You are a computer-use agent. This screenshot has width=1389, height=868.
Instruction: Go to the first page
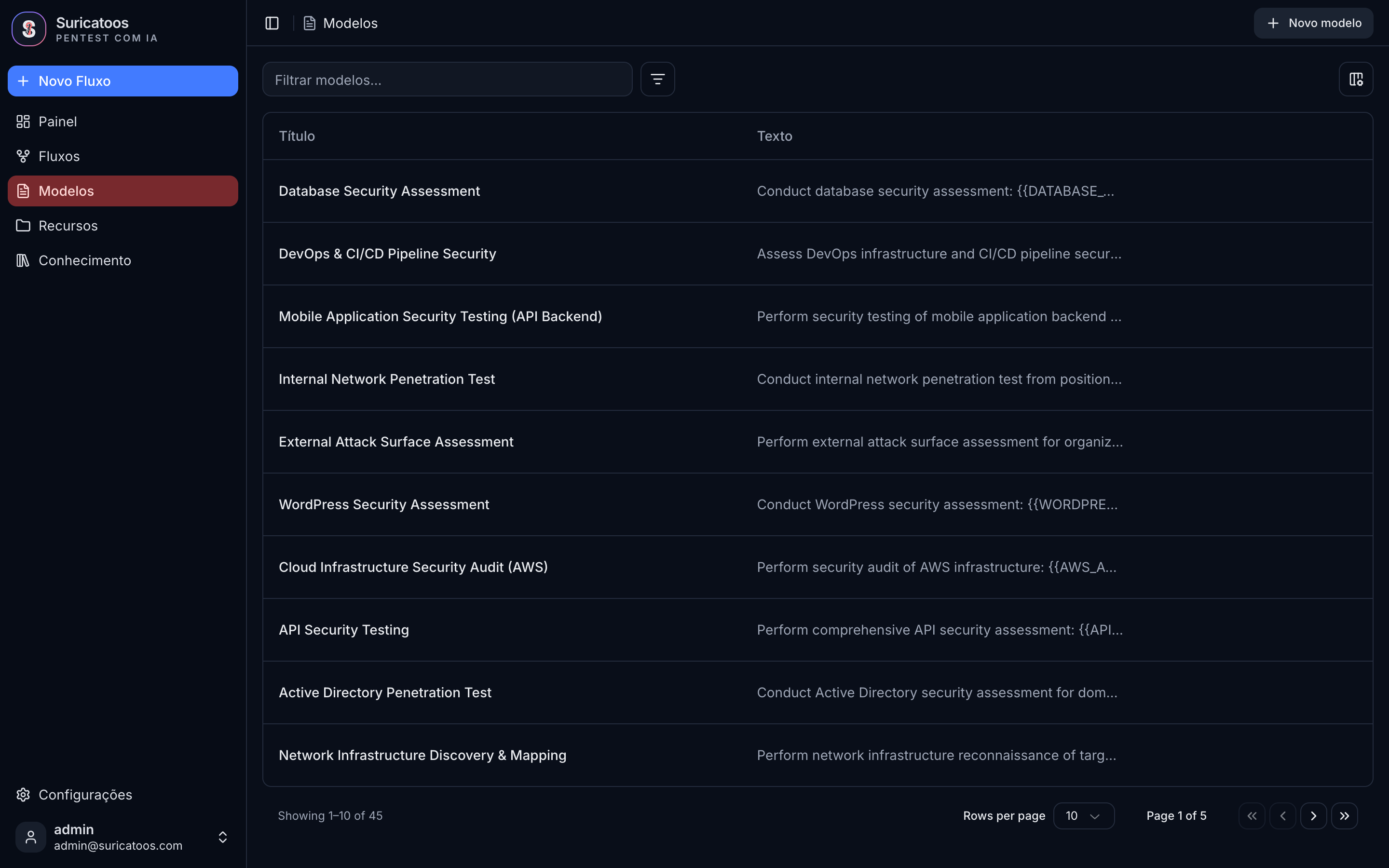pos(1252,816)
